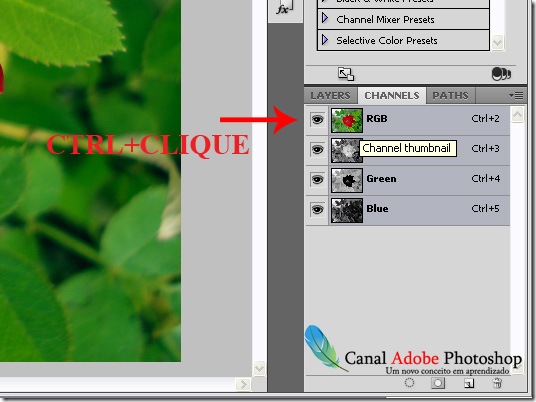
Task: Toggle visibility of the Ctrl+3 channel
Action: point(317,150)
